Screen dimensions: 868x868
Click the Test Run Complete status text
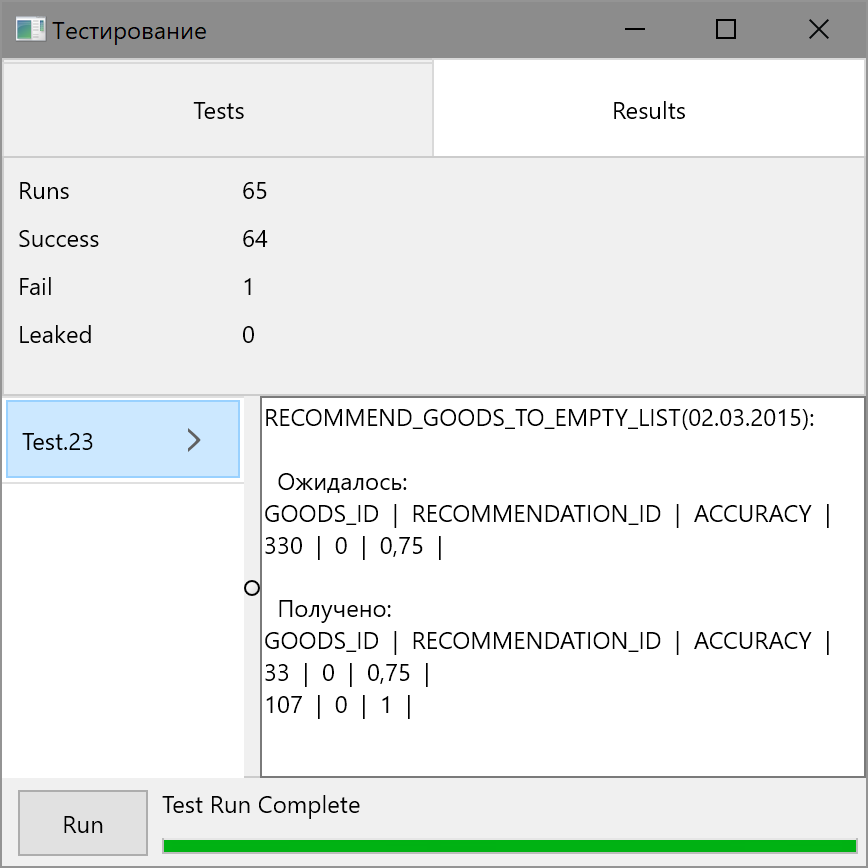[261, 805]
